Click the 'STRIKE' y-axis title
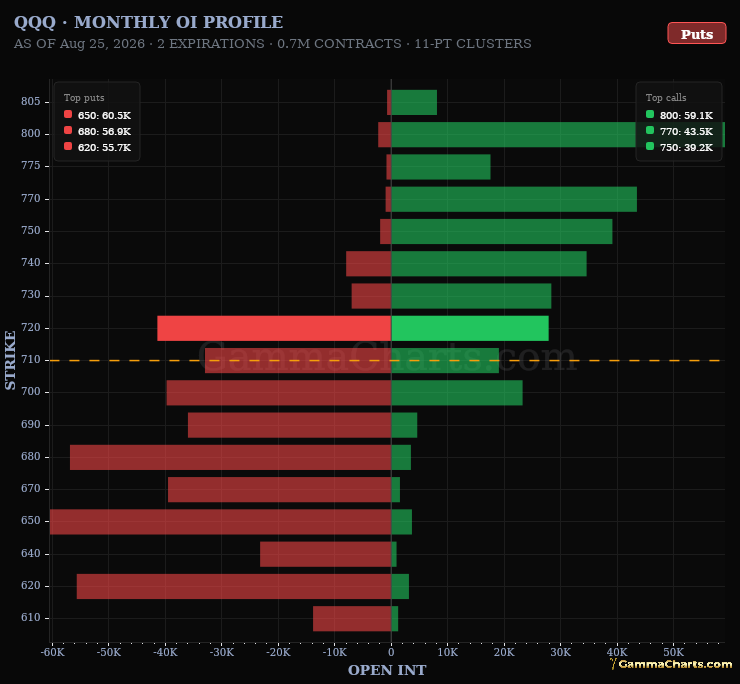Screen dimensions: 740x684 [10, 360]
